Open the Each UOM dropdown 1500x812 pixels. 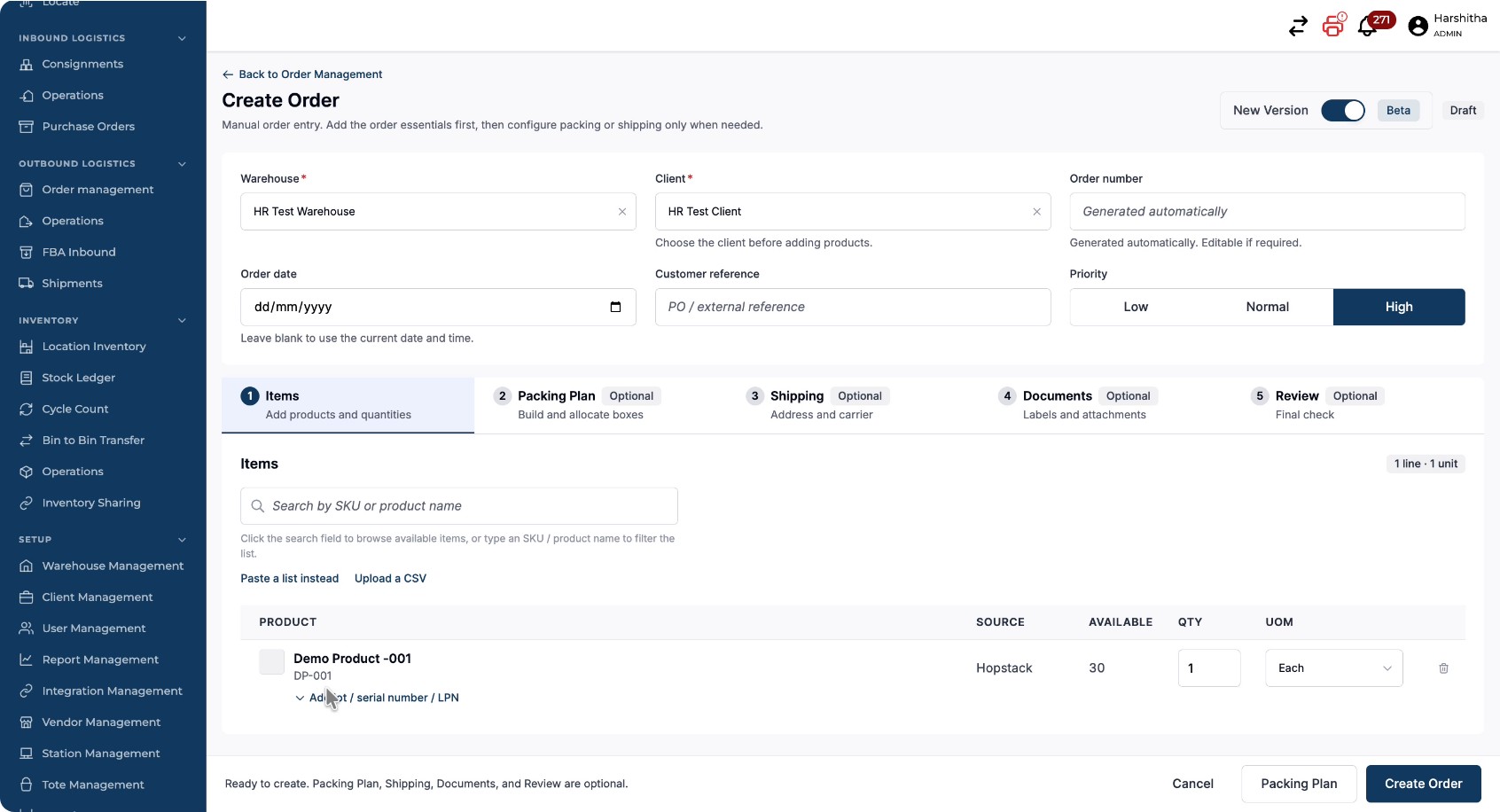tap(1333, 668)
